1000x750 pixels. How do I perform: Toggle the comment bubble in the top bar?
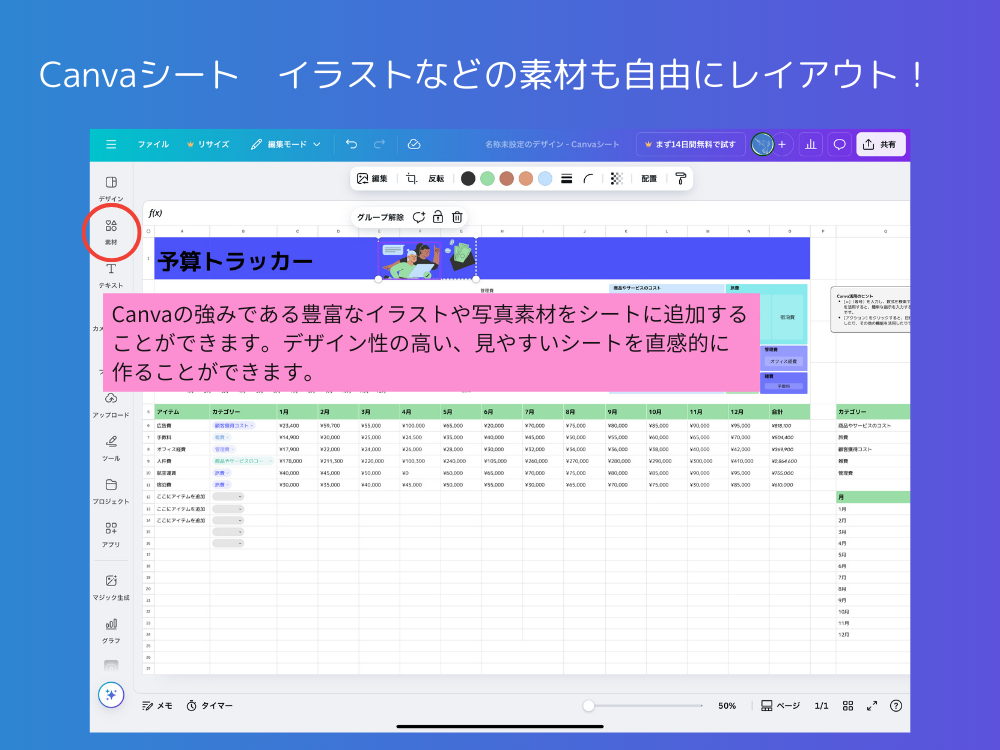tap(838, 144)
